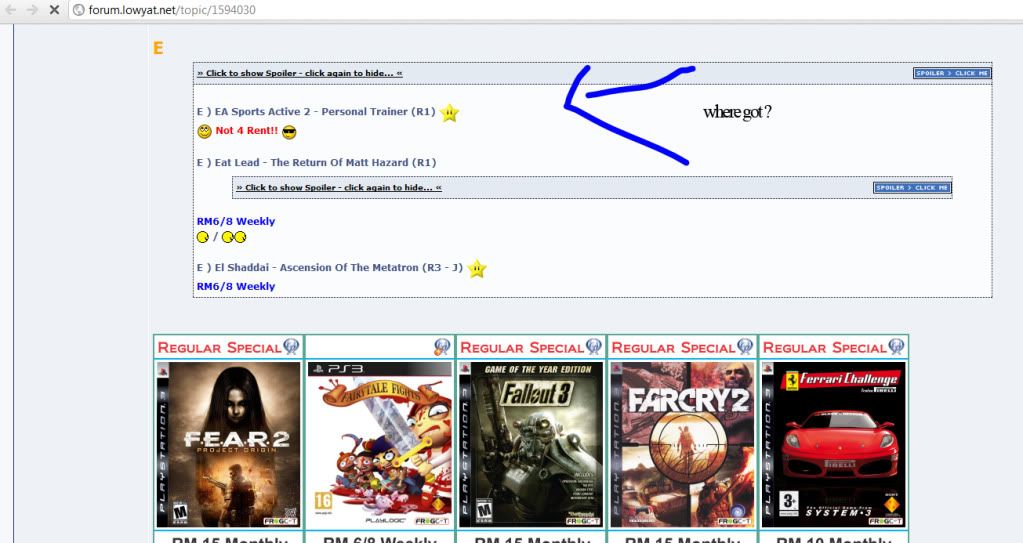Click the browser forward arrow
Screen dimensions: 1023x543
click(32, 9)
